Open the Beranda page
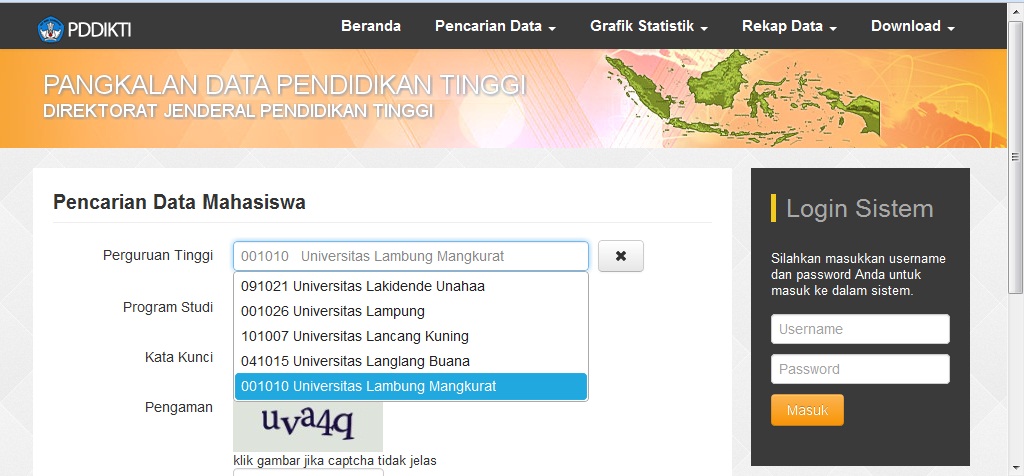Viewport: 1024px width, 476px height. pos(371,26)
